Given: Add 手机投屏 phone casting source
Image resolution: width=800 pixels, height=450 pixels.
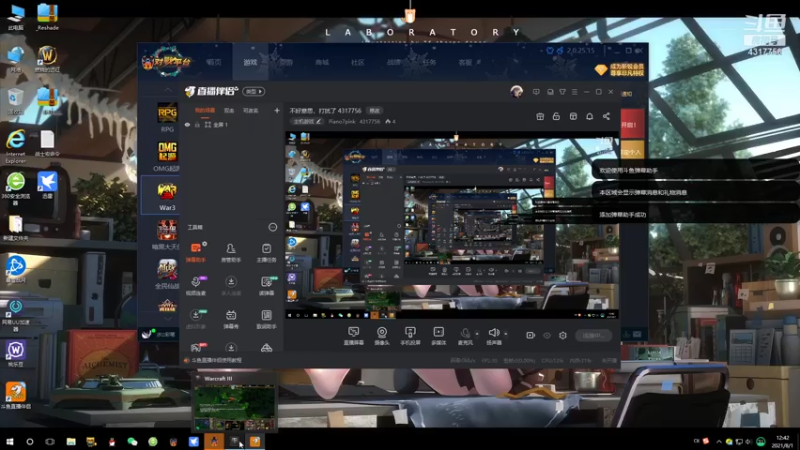Looking at the screenshot, I should pos(410,336).
